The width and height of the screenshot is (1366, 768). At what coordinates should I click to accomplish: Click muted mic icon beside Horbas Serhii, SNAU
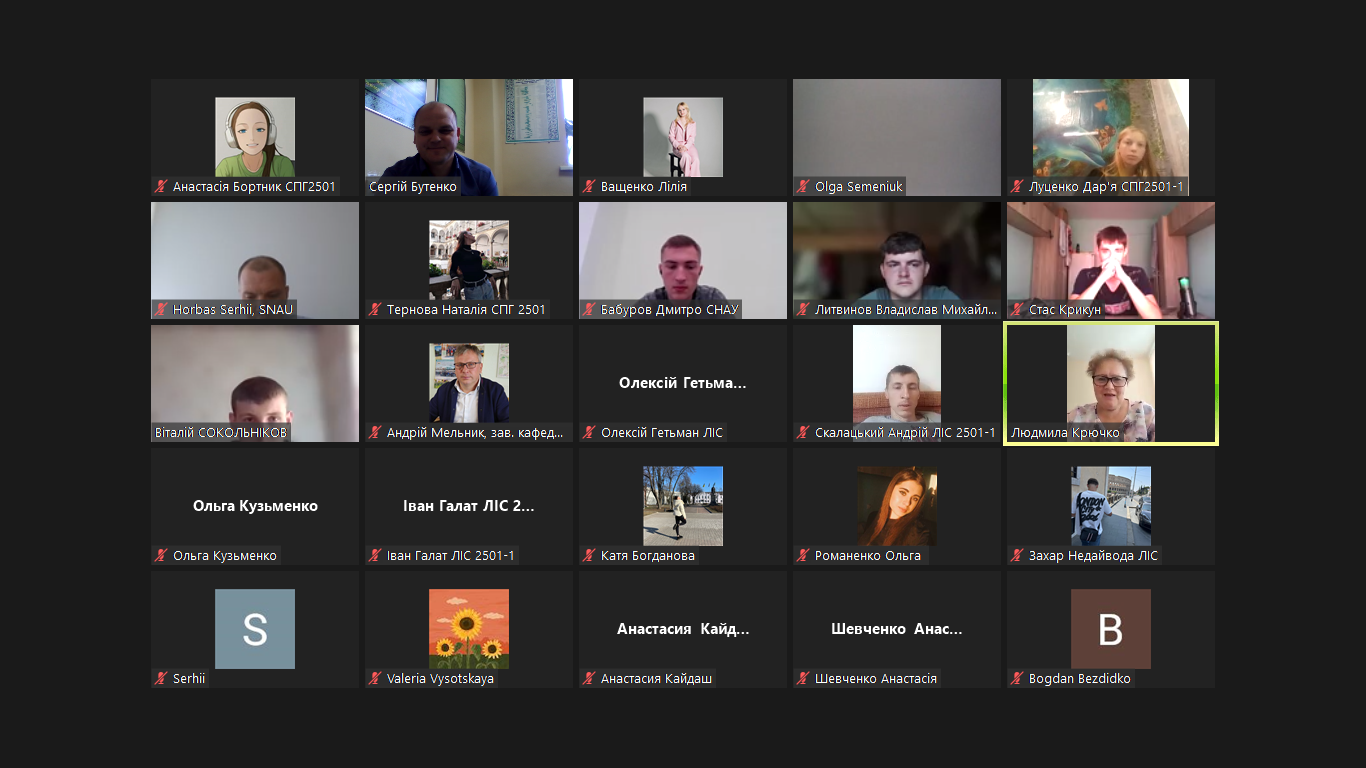(161, 310)
